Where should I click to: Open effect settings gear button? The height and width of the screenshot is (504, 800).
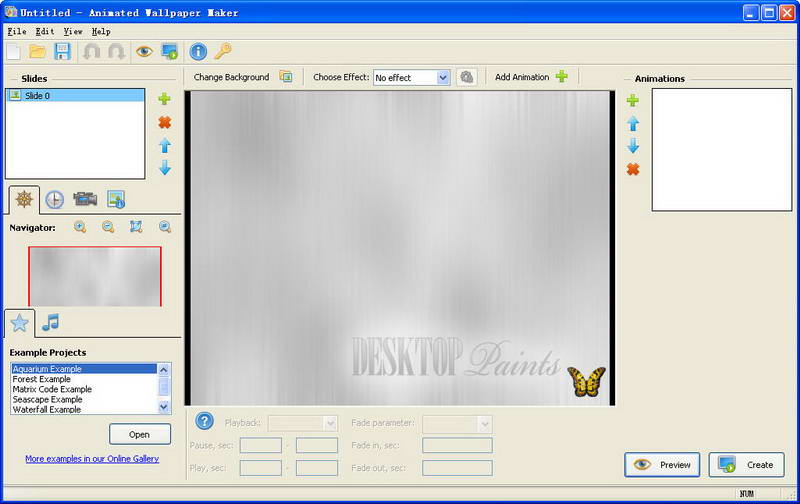point(466,77)
